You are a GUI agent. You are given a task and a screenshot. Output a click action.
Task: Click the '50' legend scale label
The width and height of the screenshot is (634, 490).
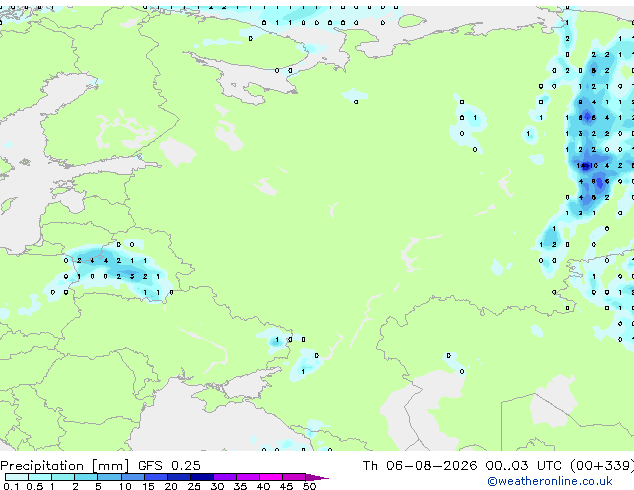tap(309, 486)
